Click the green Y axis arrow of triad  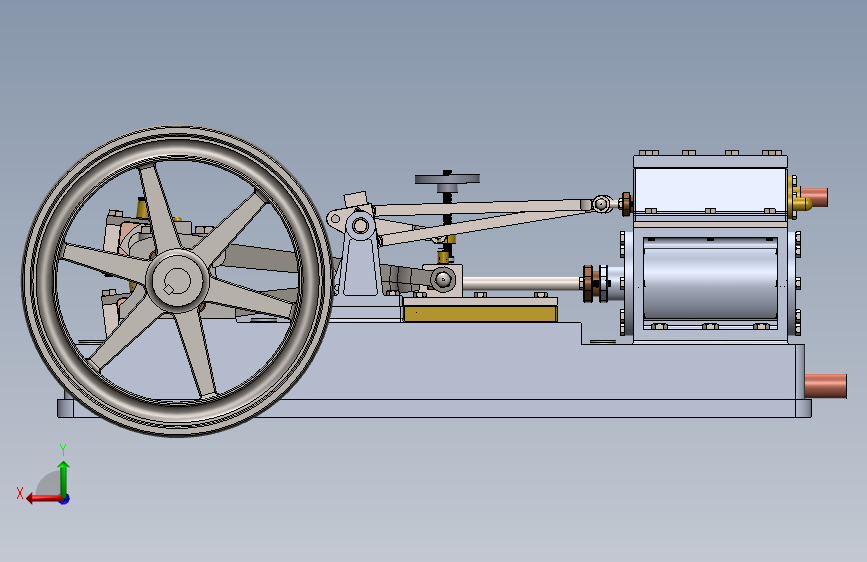coord(64,478)
